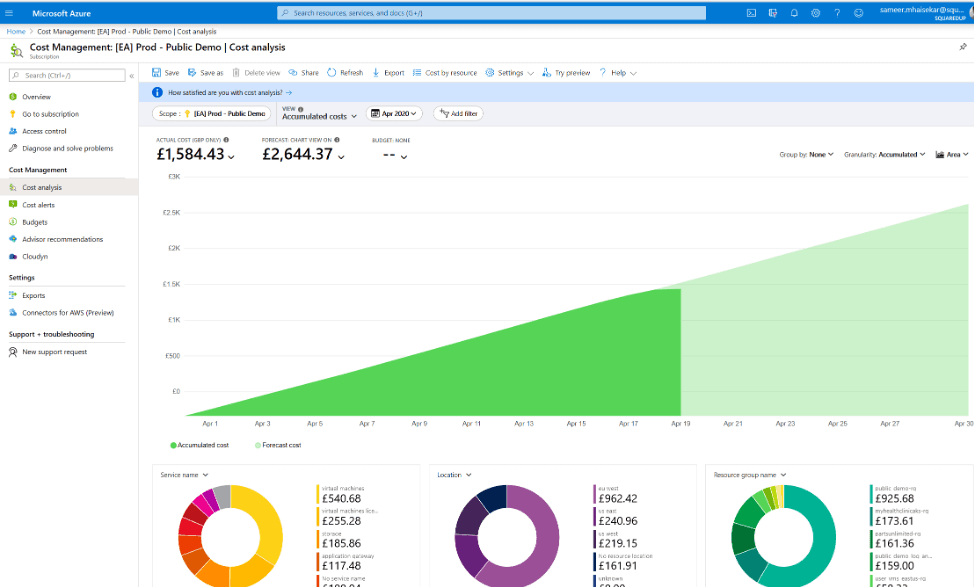Open Diagnose and solve problems
This screenshot has width=974, height=587.
point(69,148)
